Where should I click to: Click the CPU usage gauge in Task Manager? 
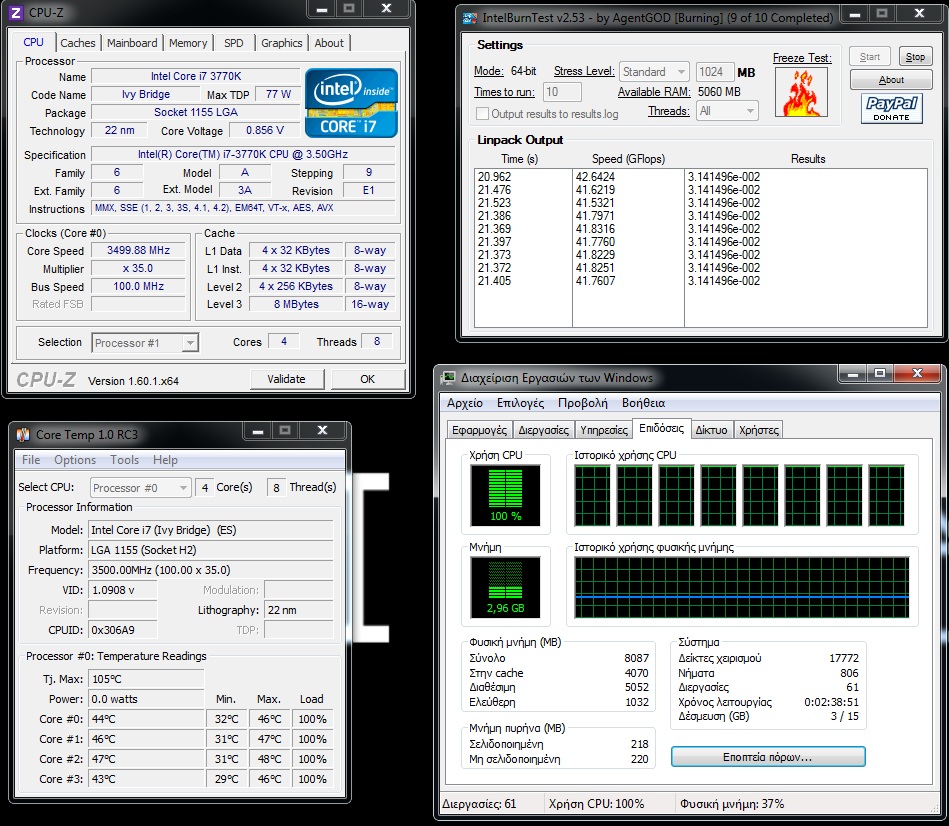pos(505,495)
